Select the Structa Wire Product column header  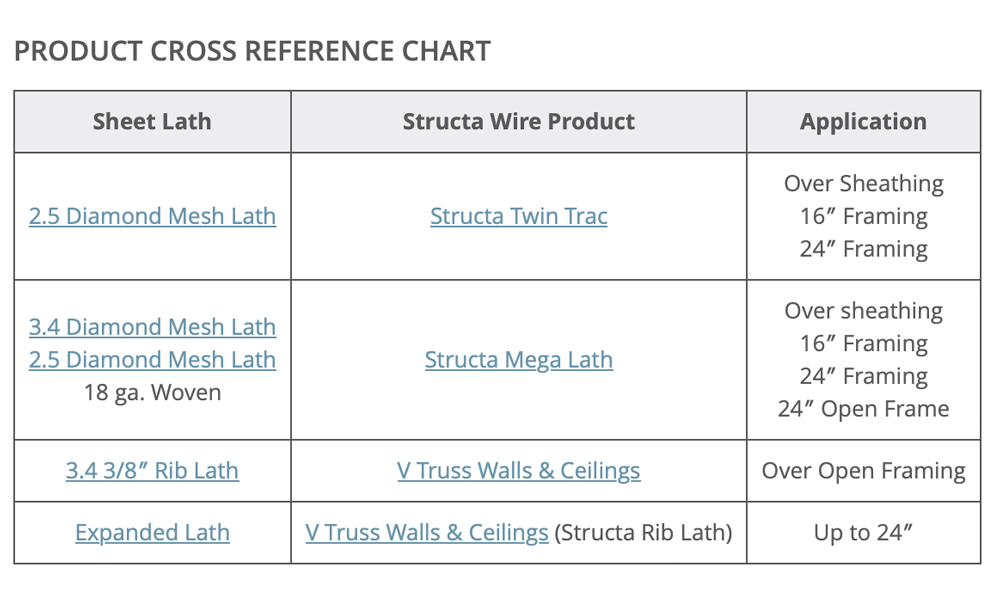(518, 122)
